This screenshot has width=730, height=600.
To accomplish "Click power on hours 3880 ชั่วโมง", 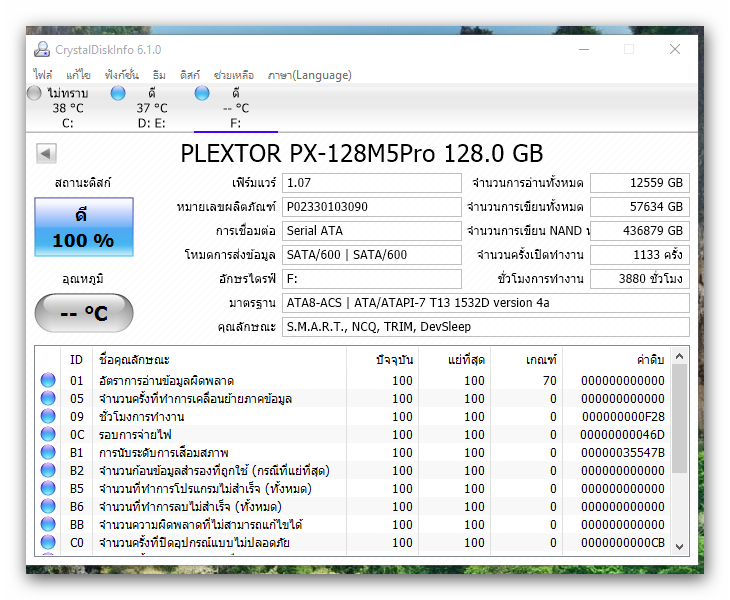I will click(x=640, y=279).
